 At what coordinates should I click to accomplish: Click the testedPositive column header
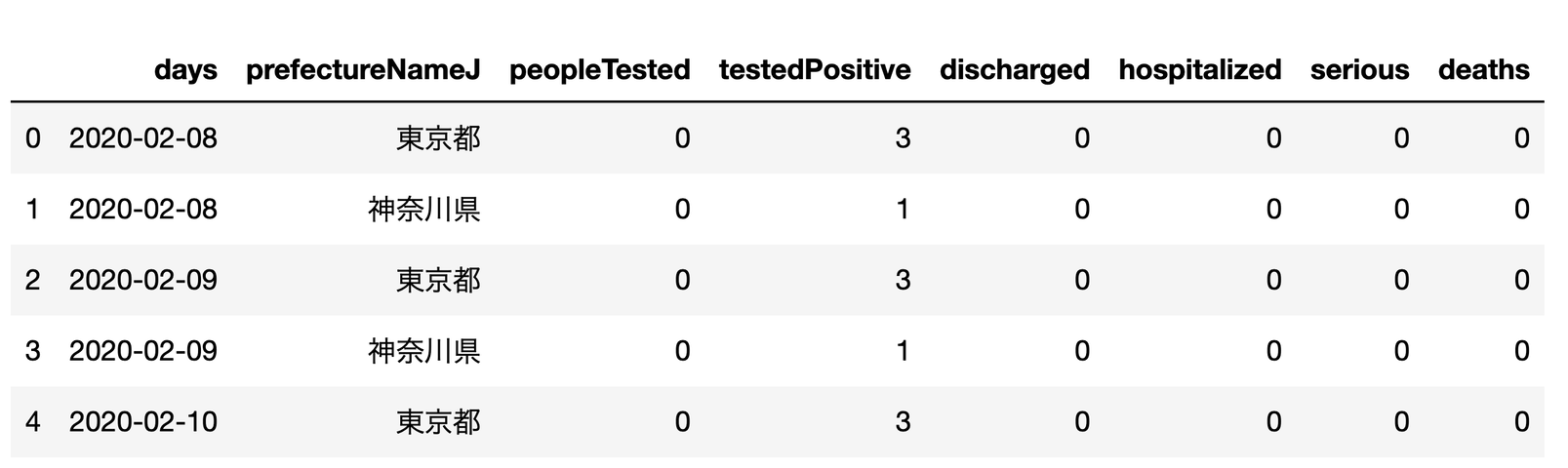[814, 70]
